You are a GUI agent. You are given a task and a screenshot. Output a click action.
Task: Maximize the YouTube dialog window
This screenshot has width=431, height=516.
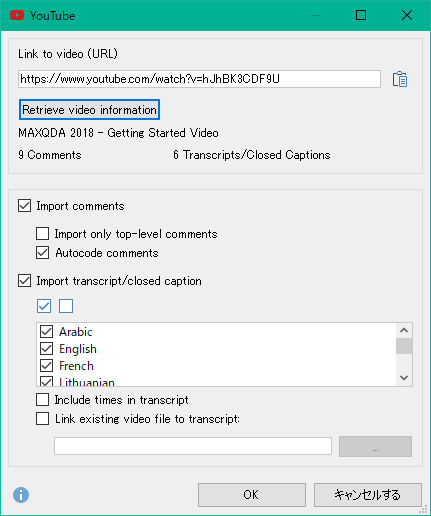[x=361, y=15]
